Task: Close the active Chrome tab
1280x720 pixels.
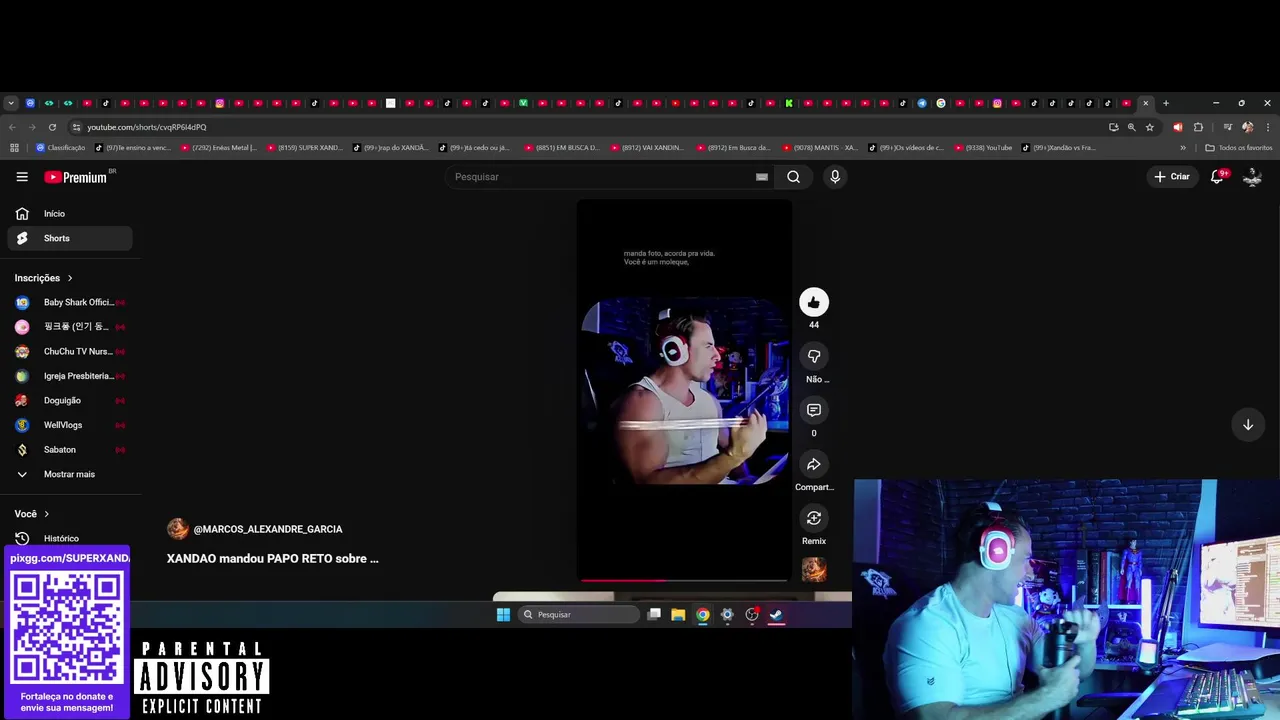Action: tap(1146, 103)
